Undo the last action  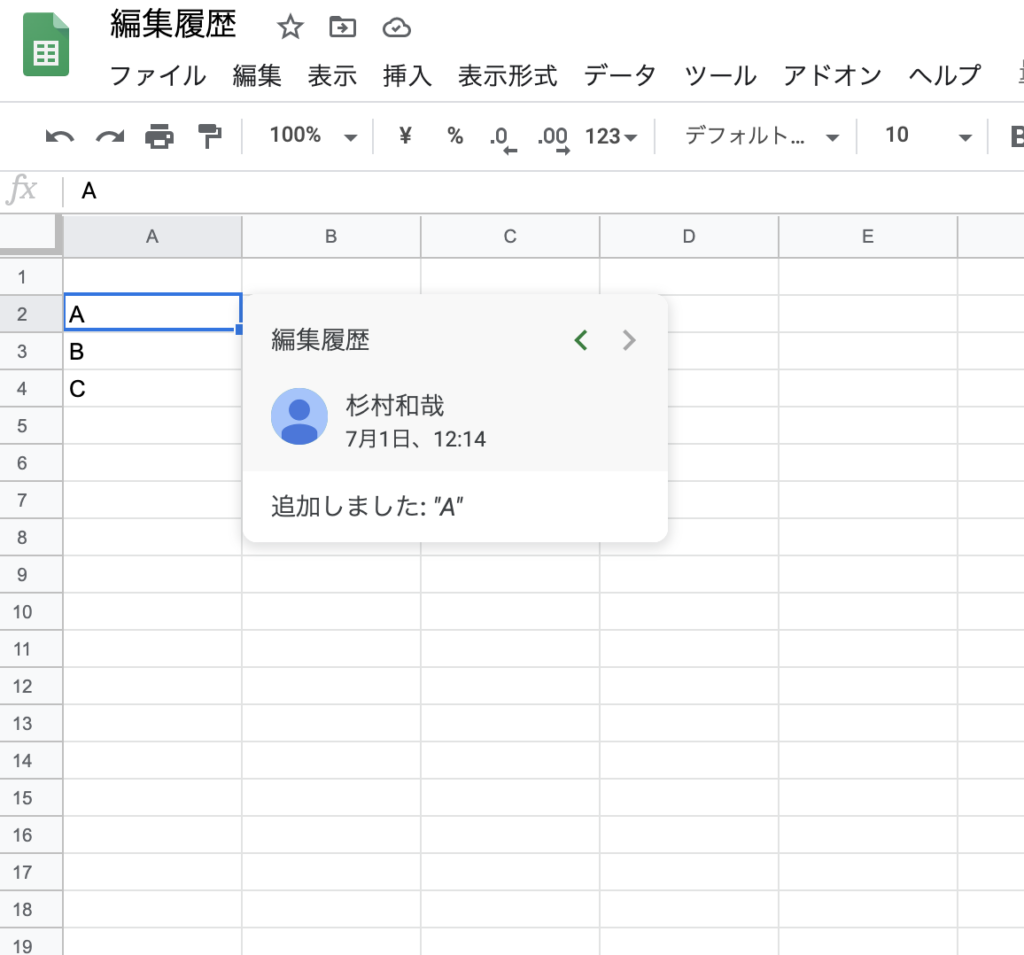pos(59,137)
